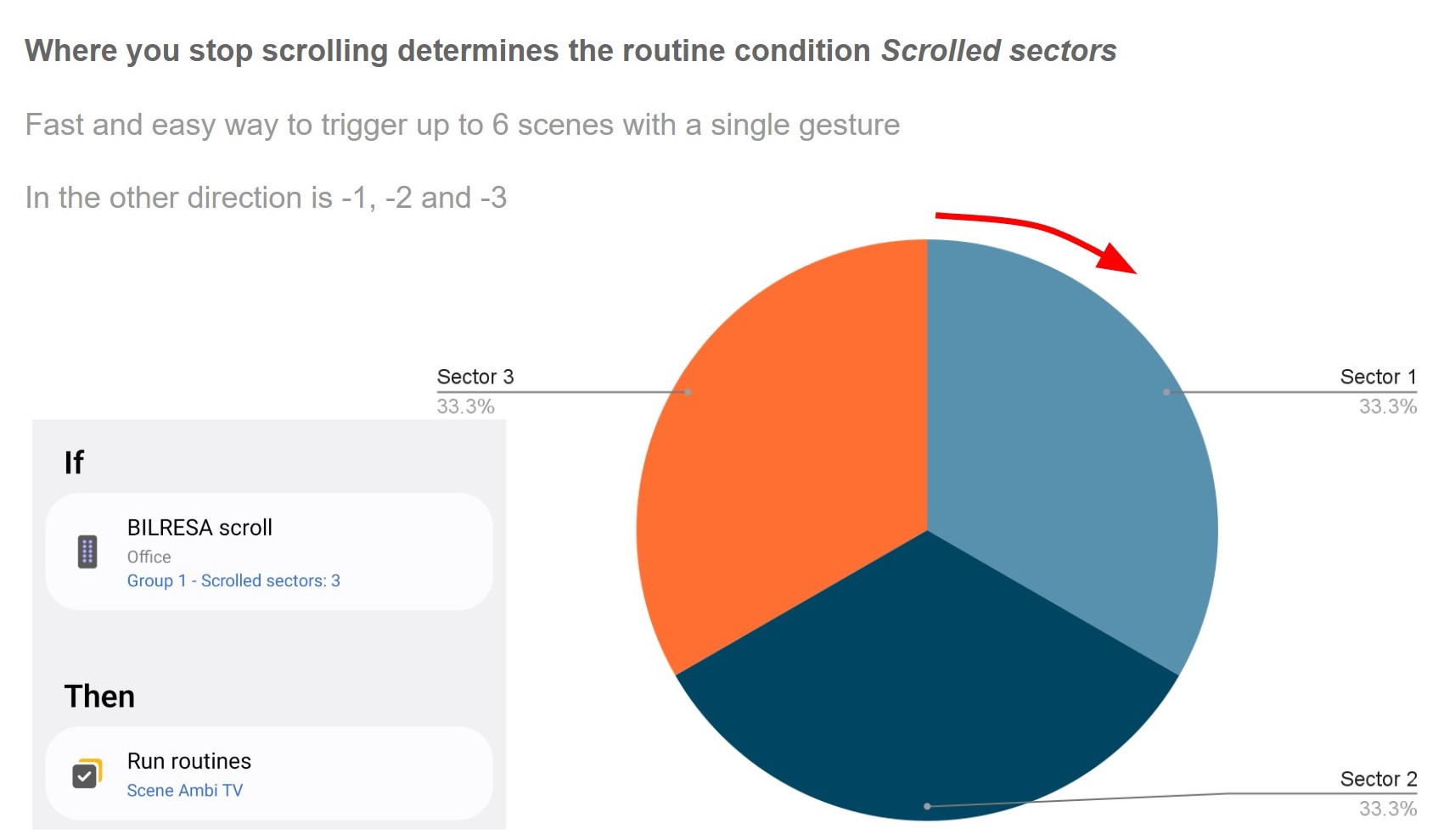Select the Run routines action title
Screen dimensions: 1444x840
coord(188,761)
